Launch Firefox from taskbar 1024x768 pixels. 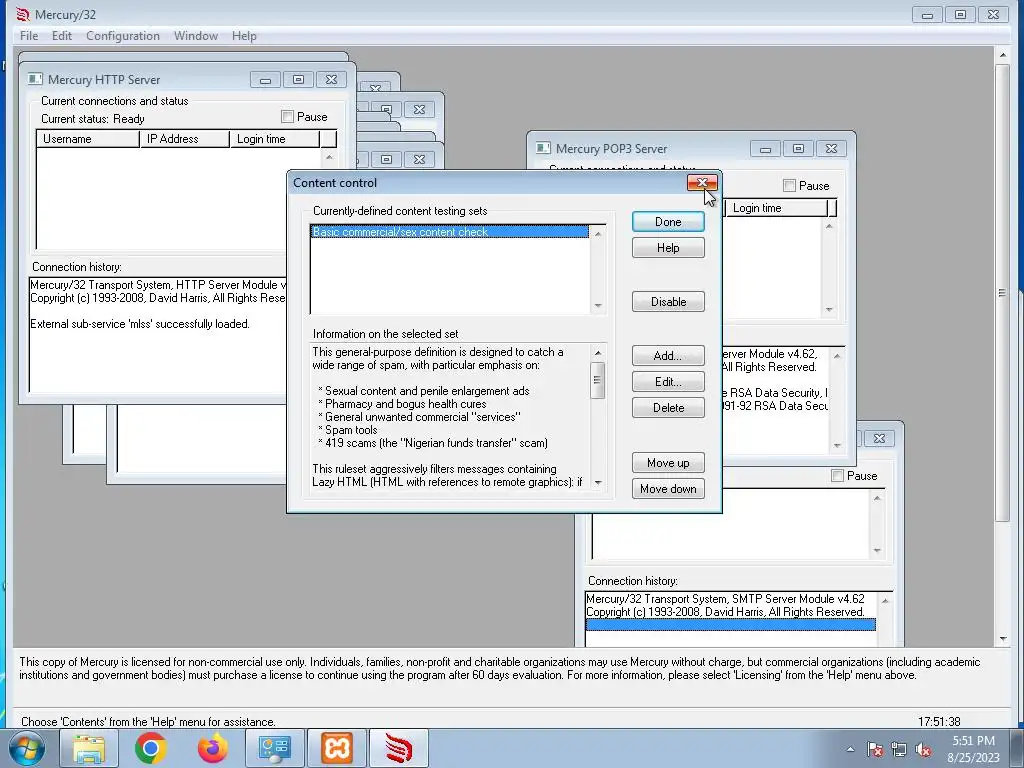[x=213, y=748]
